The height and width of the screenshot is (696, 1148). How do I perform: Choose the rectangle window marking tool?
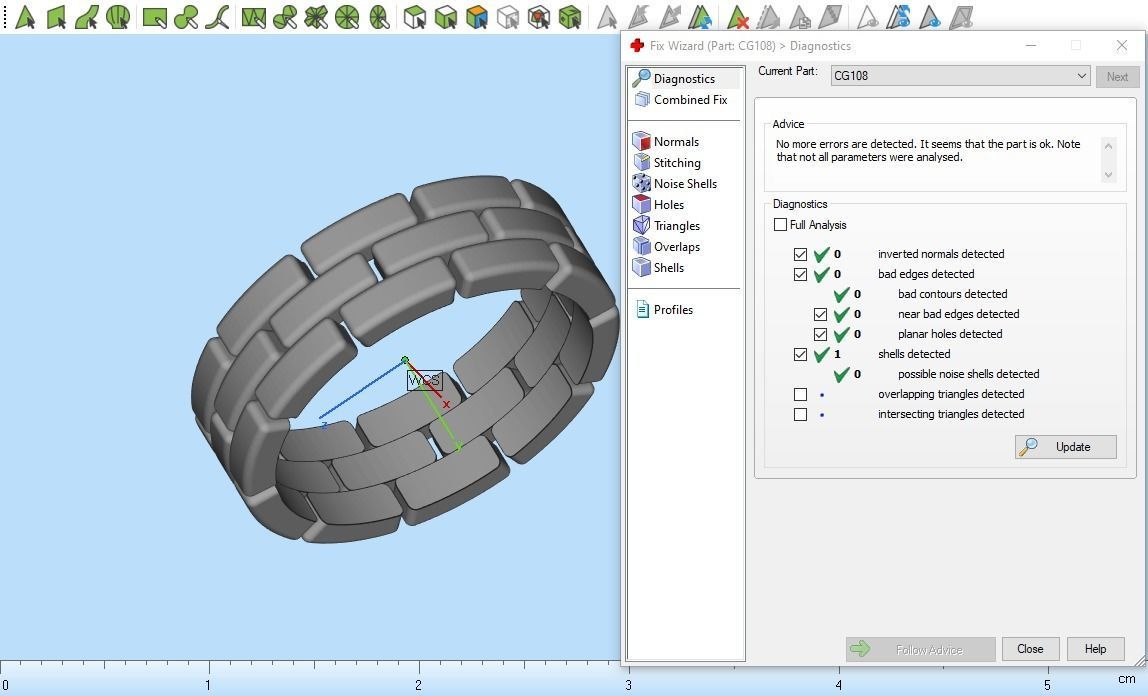[x=154, y=16]
